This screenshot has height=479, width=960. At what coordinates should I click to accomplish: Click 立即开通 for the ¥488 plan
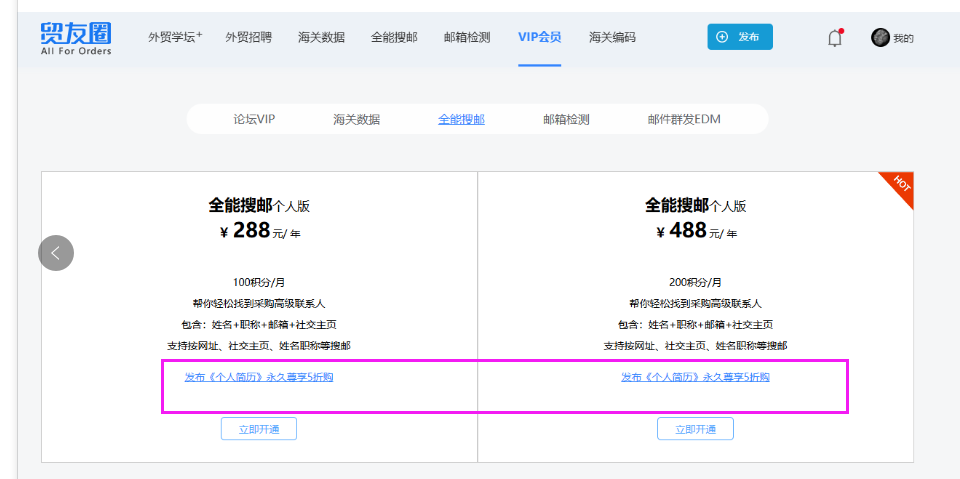tap(695, 429)
